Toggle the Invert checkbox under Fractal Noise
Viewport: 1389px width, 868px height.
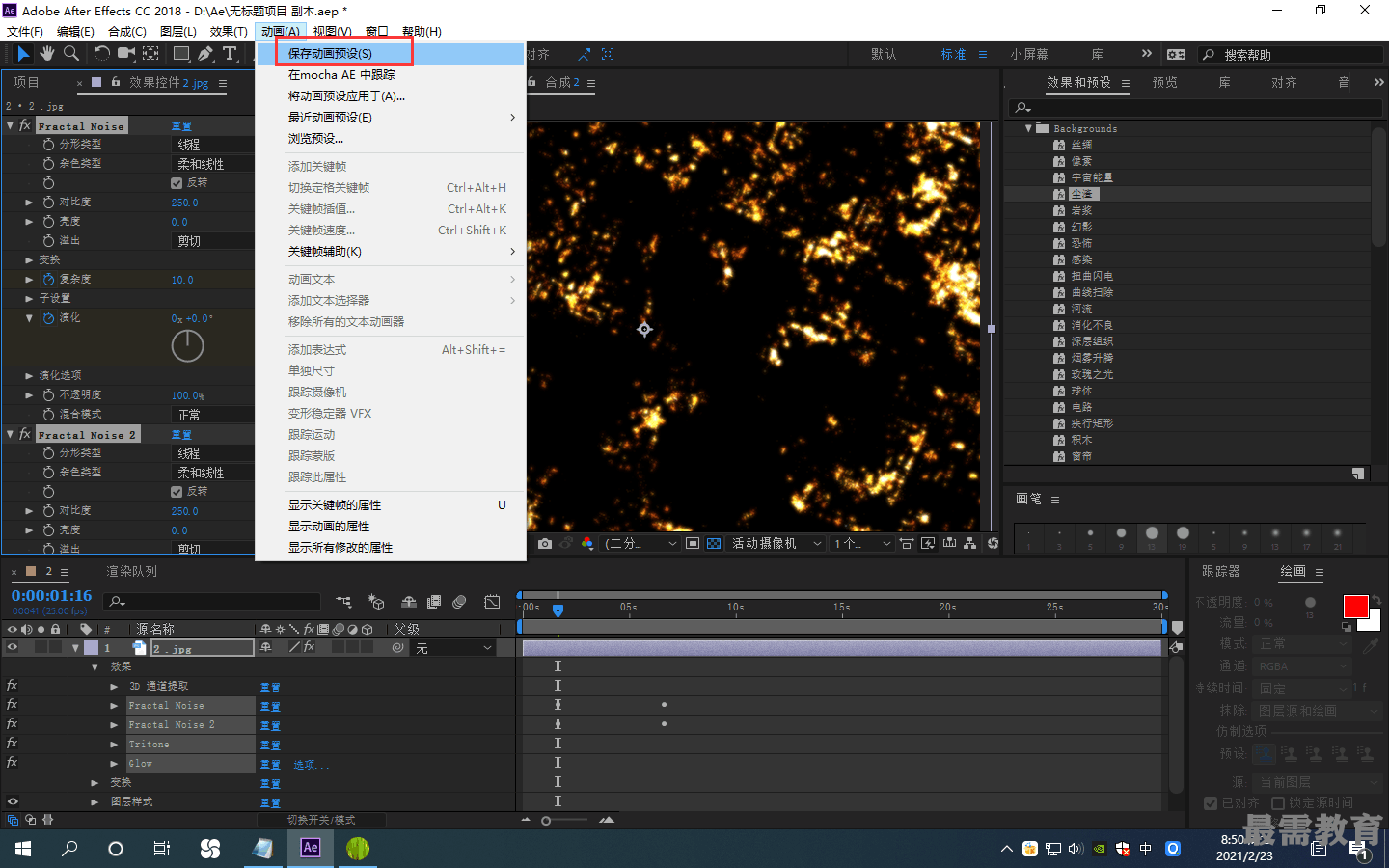point(177,182)
